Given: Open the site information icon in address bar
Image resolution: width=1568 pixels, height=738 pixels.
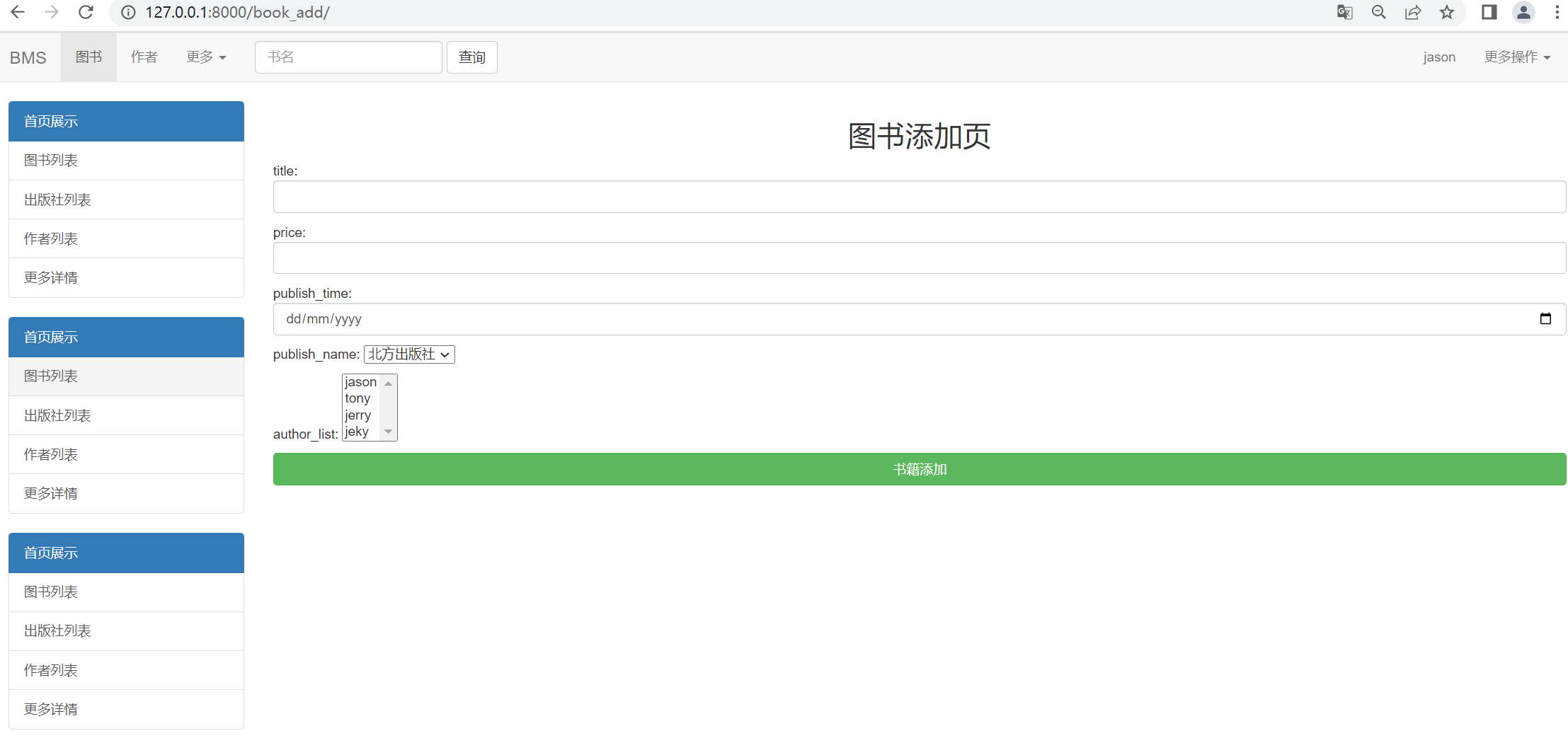Looking at the screenshot, I should [x=128, y=12].
